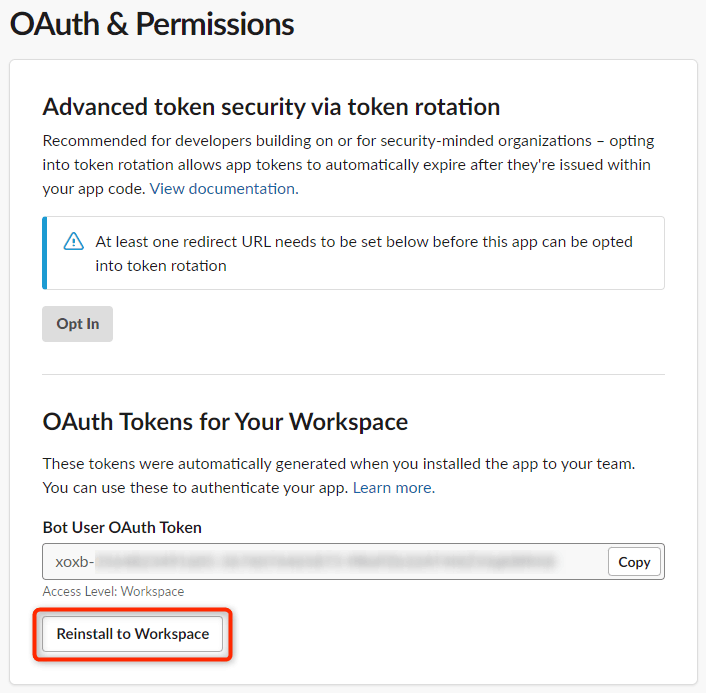
Task: Click the OAuth & Permissions page title
Action: click(x=152, y=24)
